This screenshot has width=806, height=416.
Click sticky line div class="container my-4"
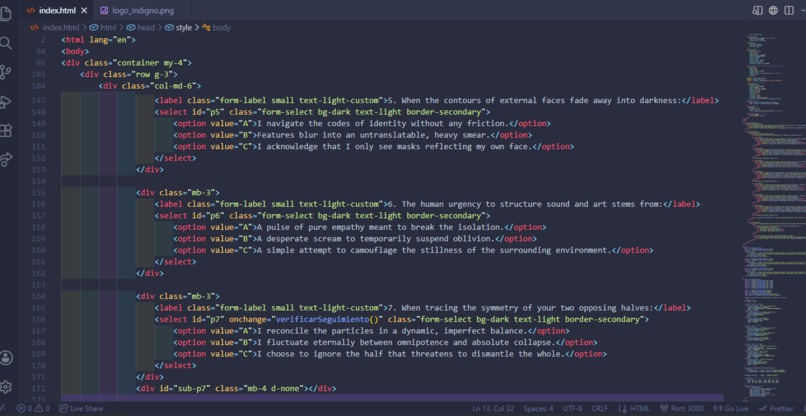126,63
